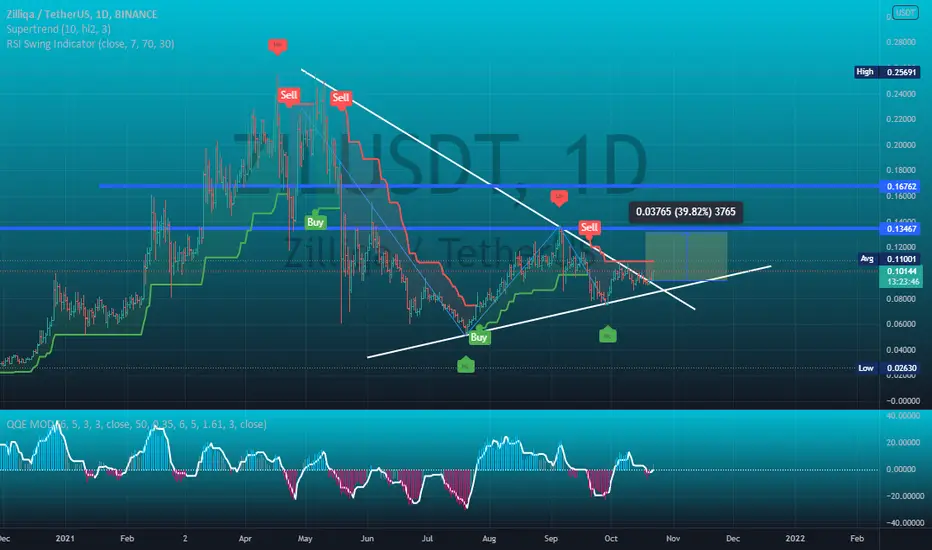Click the 40.00000 value on the QQE axis

(903, 416)
